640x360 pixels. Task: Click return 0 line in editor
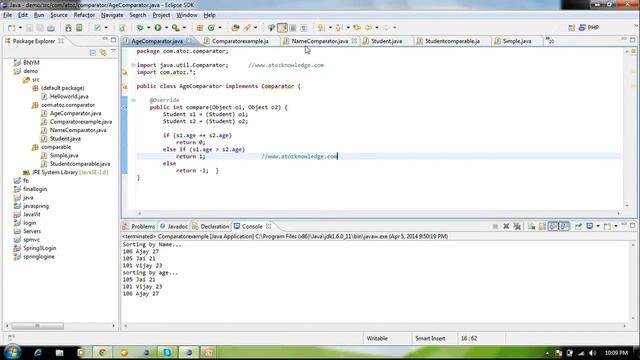[x=191, y=142]
